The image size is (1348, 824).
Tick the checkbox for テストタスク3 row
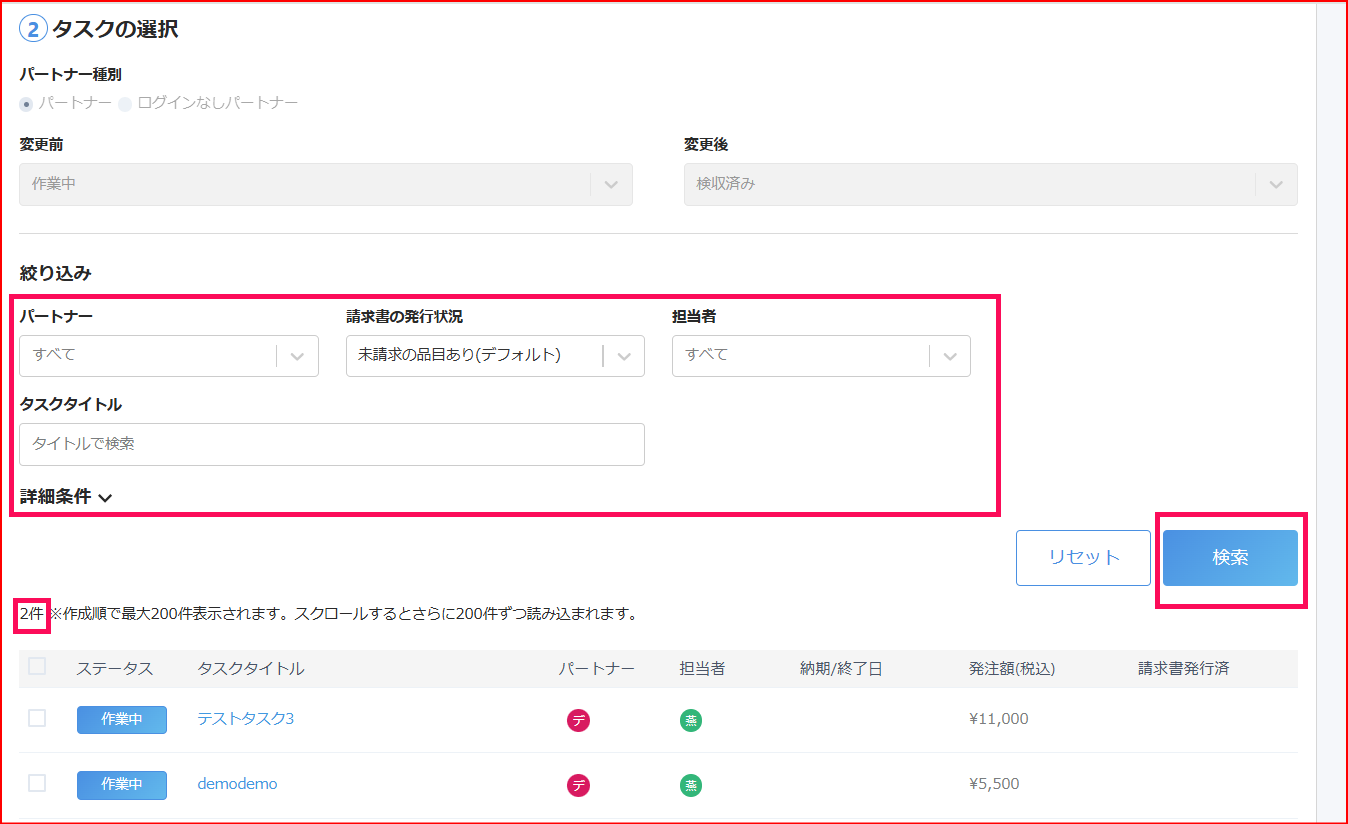click(37, 718)
